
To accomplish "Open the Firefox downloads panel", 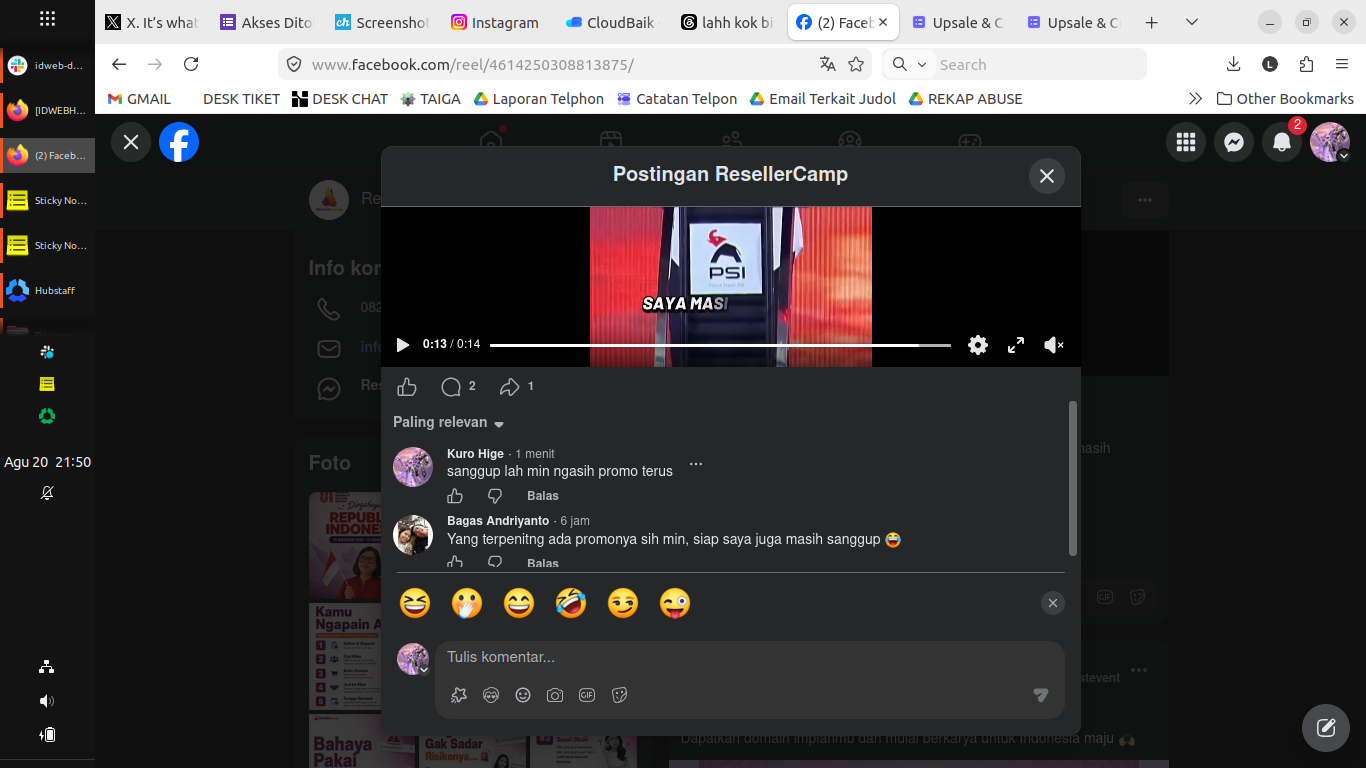I will click(1233, 64).
